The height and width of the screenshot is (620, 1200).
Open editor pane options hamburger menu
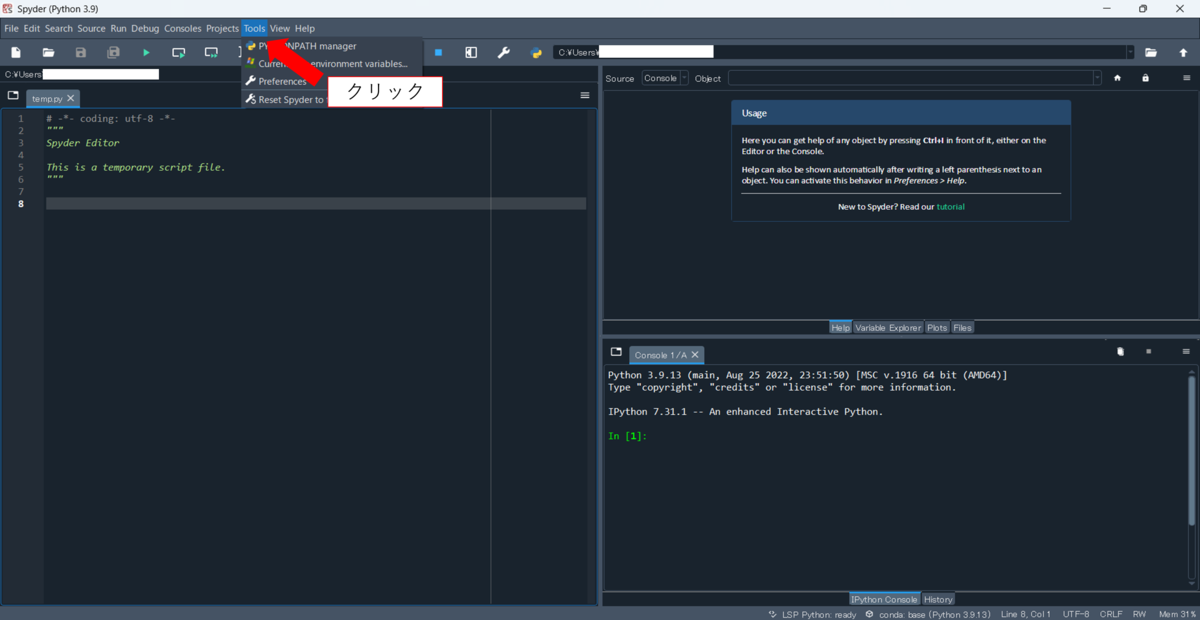585,96
